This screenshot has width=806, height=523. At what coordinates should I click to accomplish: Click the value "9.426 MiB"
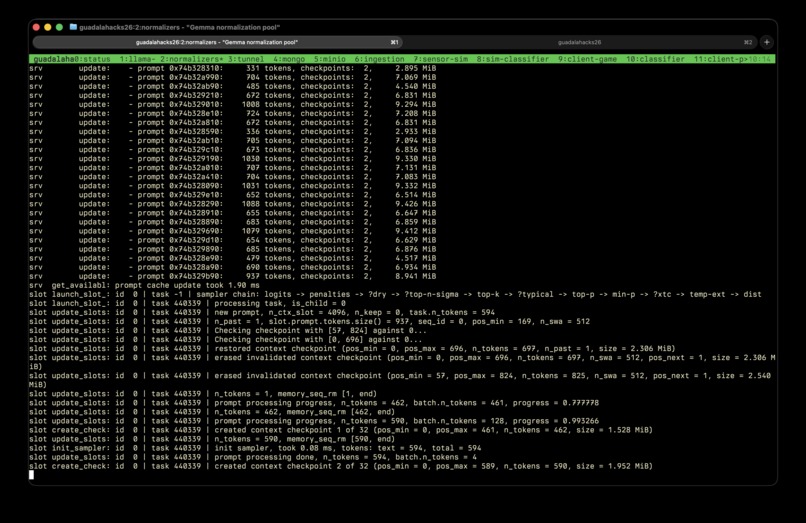(x=415, y=204)
